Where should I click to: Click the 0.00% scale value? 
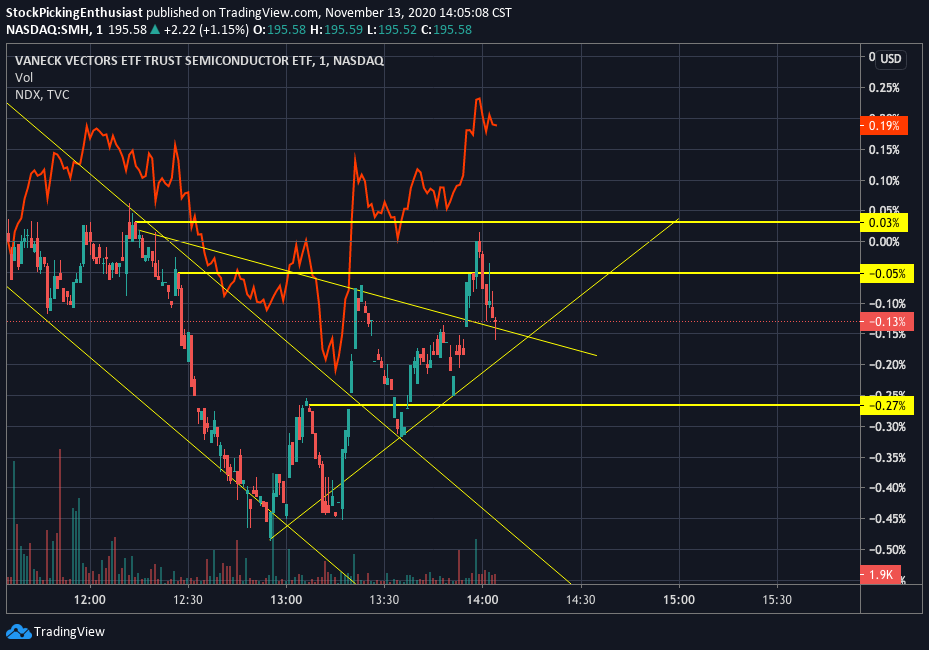click(x=884, y=242)
